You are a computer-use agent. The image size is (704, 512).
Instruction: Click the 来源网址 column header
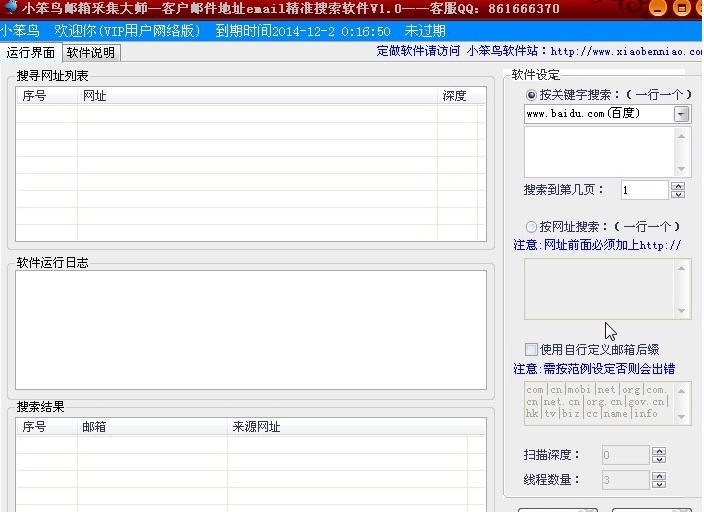pyautogui.click(x=347, y=427)
